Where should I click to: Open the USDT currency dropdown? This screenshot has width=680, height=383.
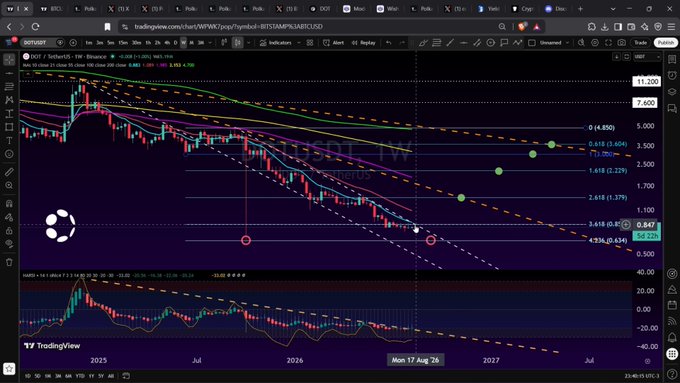coord(647,57)
